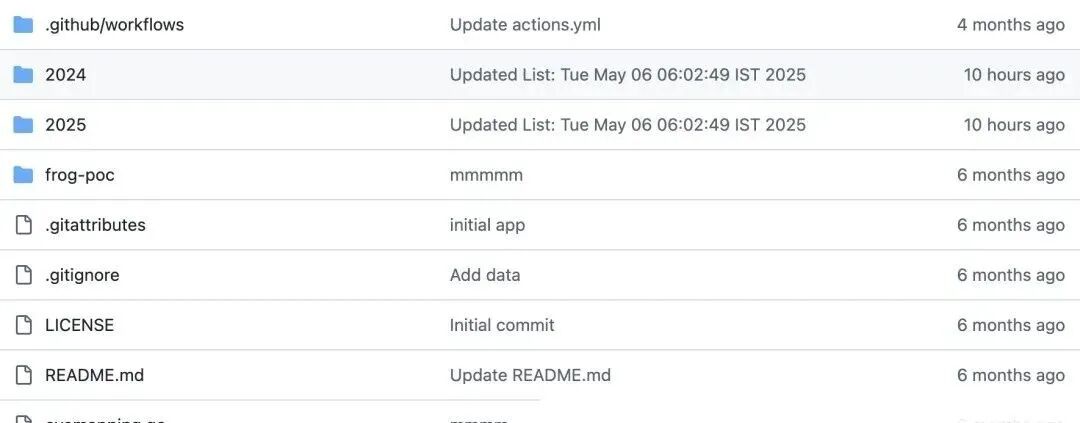Click the .github/workflows folder icon

[23, 25]
